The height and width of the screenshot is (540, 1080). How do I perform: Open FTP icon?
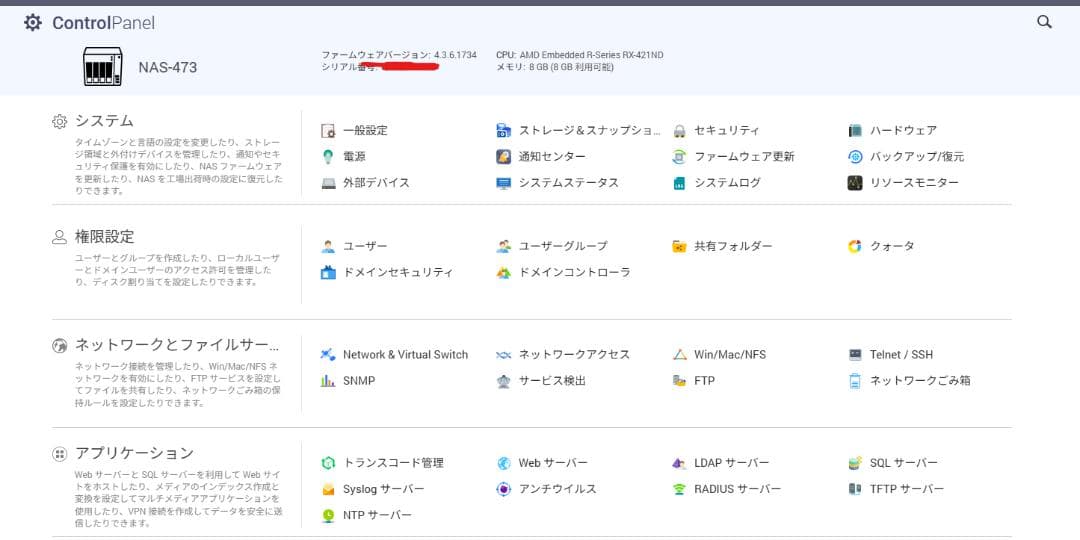click(x=679, y=381)
